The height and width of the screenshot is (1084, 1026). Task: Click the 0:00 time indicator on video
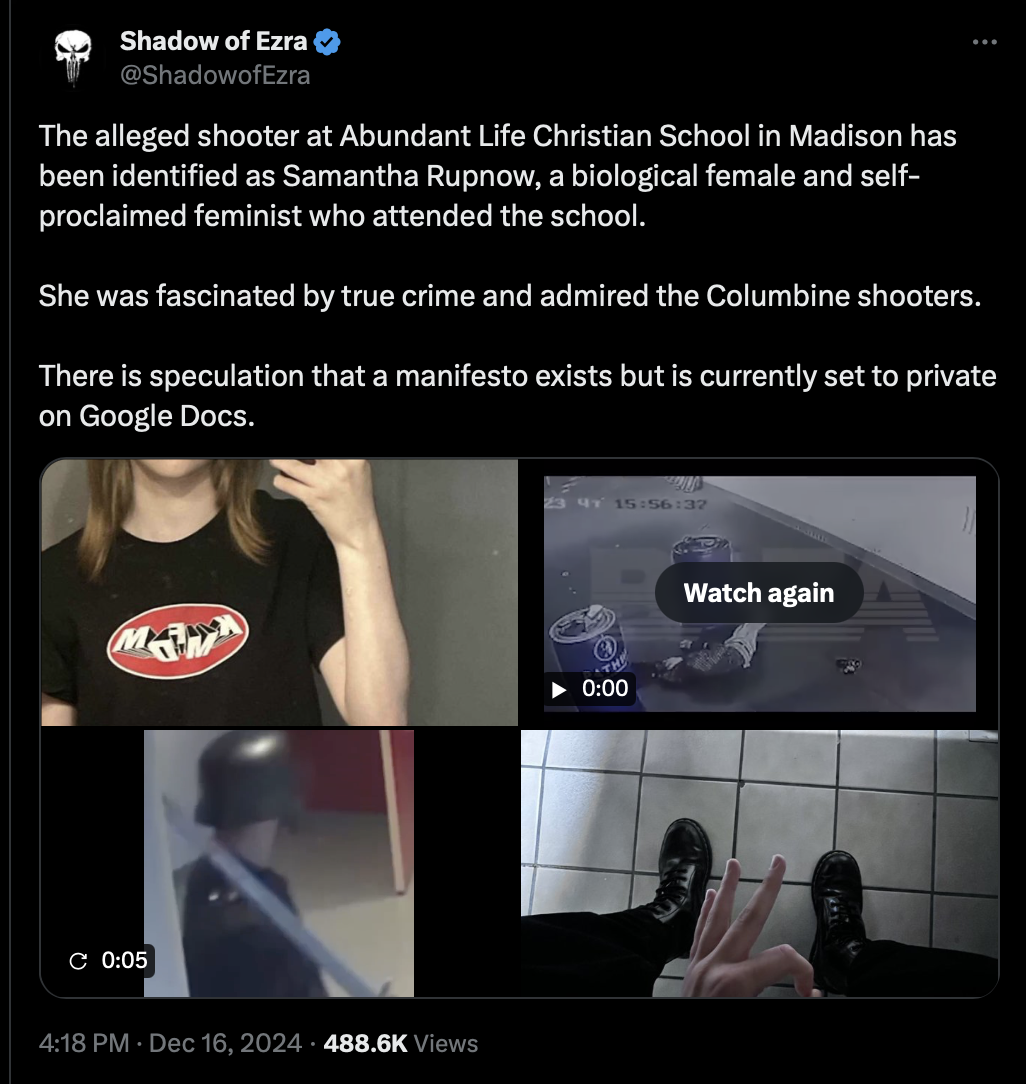pos(605,689)
